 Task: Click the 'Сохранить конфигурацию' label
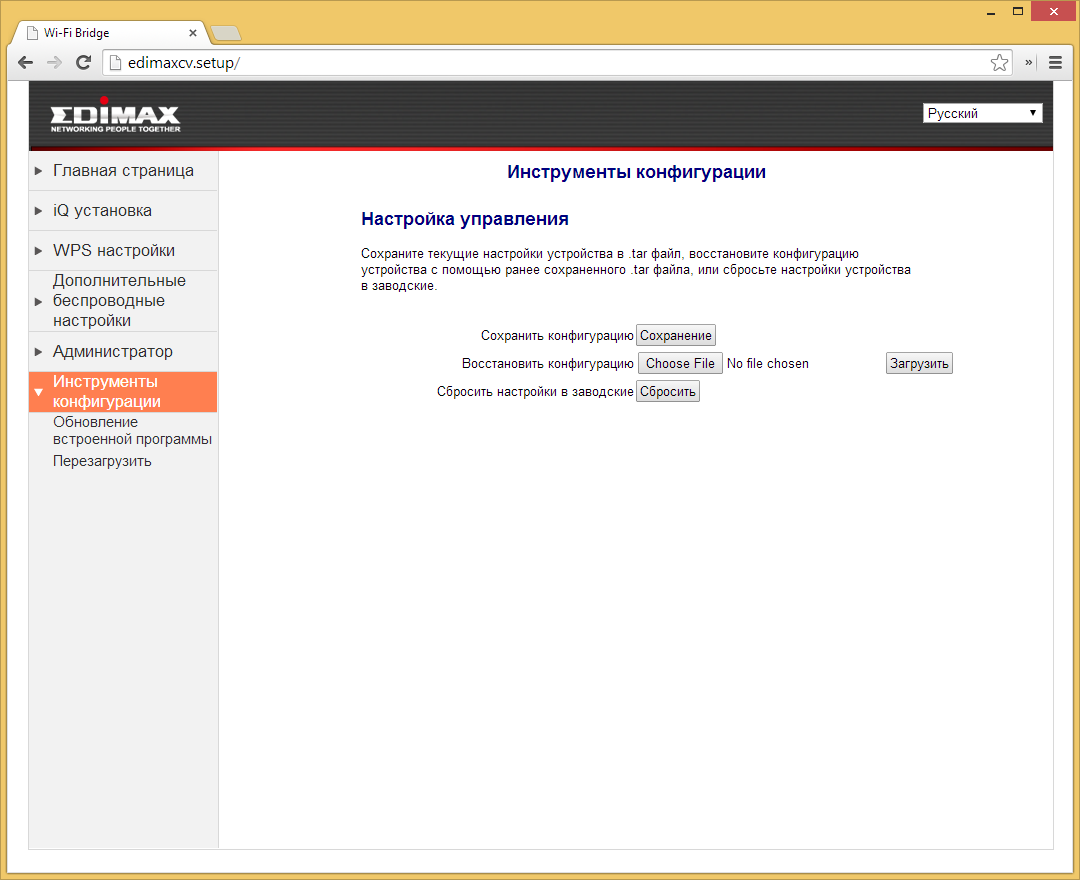pos(557,335)
